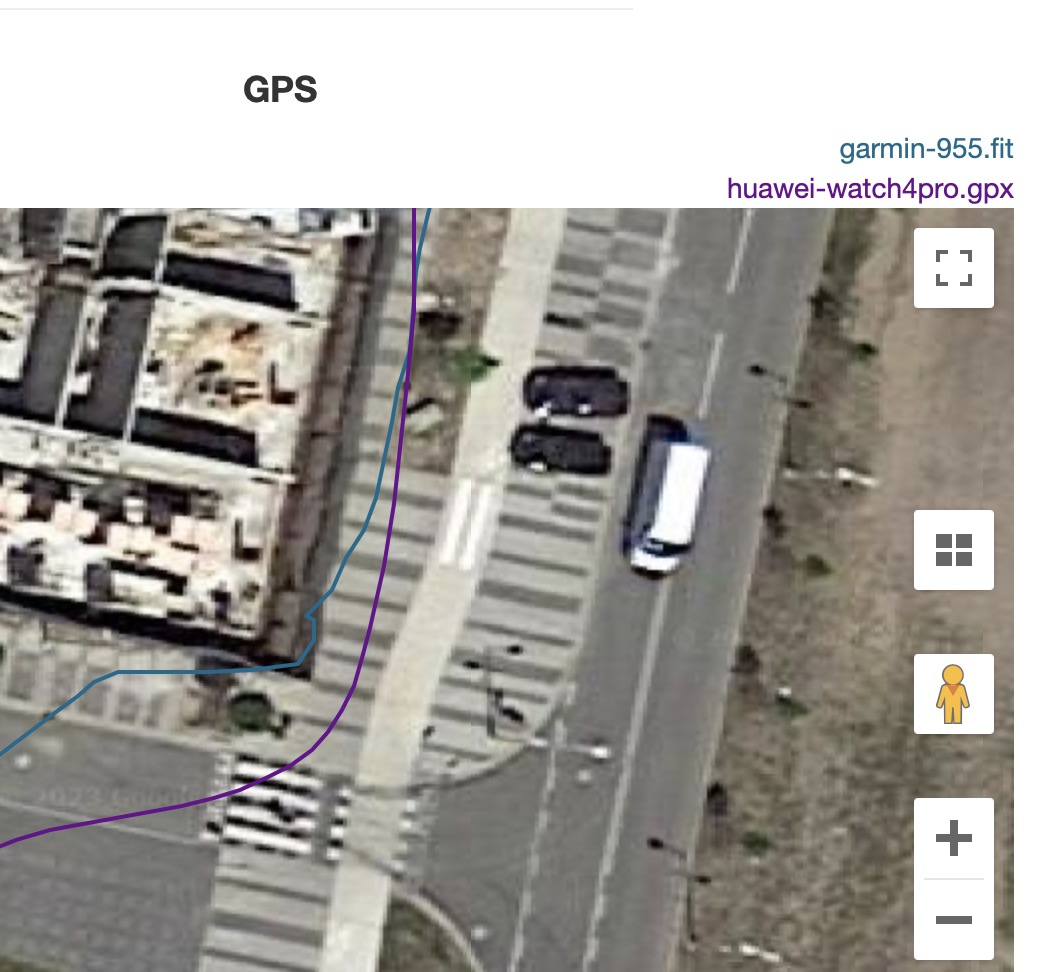1054x972 pixels.
Task: Click the lower black parked car
Action: (x=561, y=448)
